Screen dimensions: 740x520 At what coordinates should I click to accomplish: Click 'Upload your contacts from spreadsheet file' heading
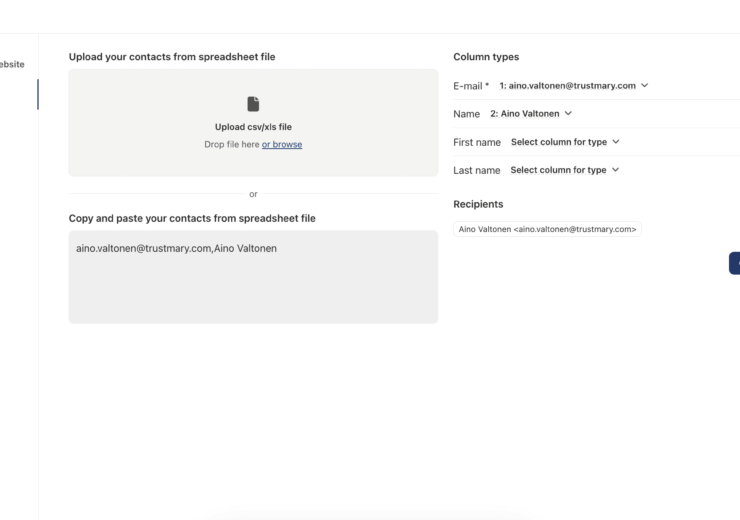(172, 57)
